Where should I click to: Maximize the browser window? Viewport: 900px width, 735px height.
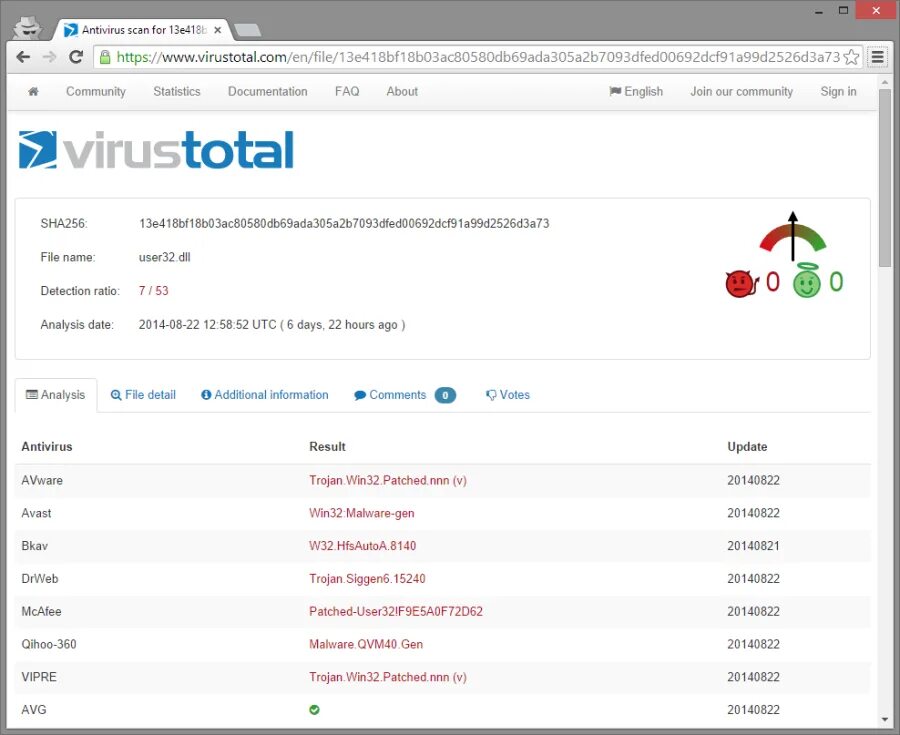tap(843, 11)
